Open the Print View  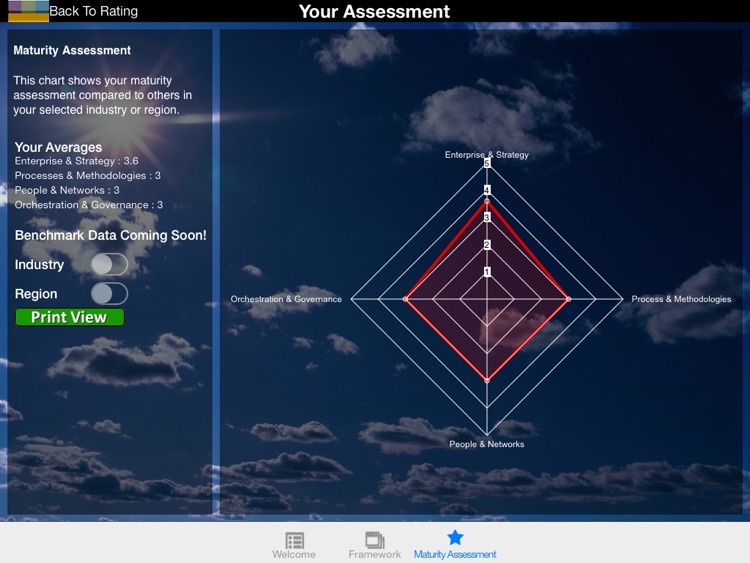click(70, 317)
